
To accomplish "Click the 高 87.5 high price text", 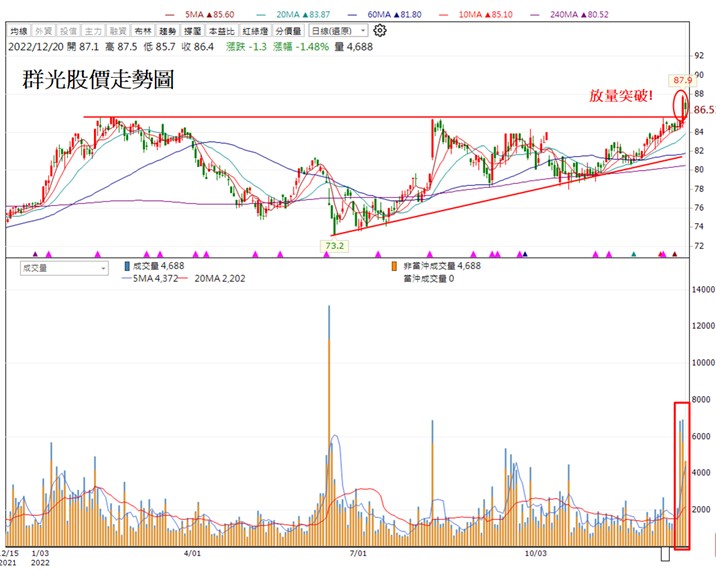I will [121, 47].
